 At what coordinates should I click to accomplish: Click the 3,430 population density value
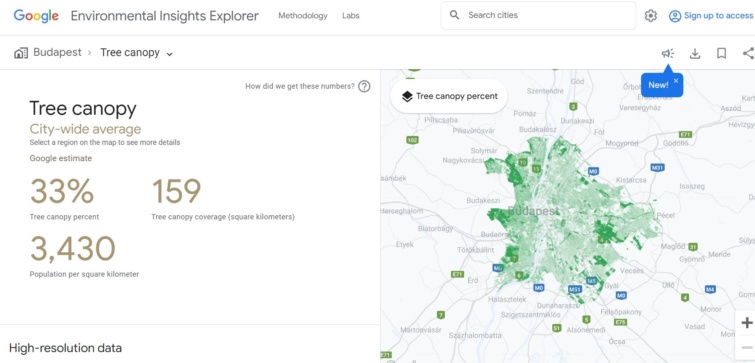[x=73, y=248]
